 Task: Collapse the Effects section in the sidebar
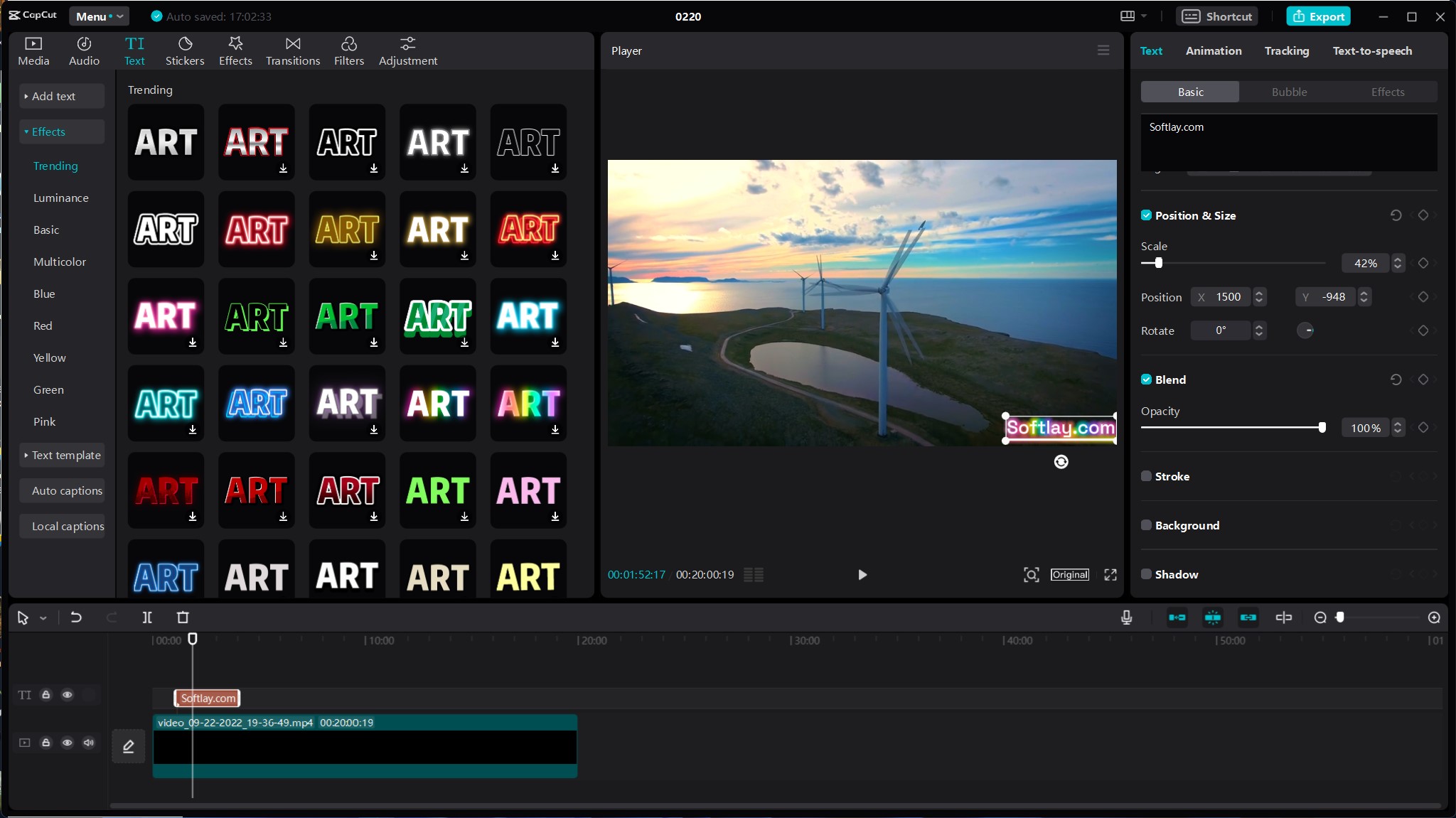(x=48, y=131)
